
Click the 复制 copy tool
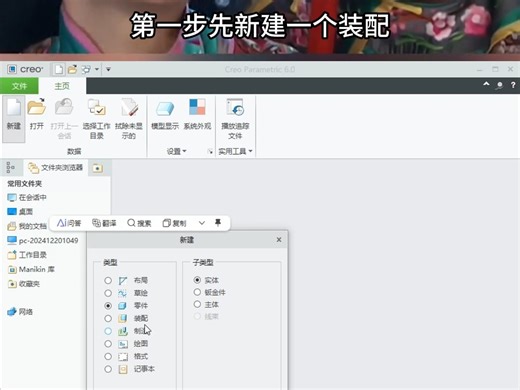(174, 223)
